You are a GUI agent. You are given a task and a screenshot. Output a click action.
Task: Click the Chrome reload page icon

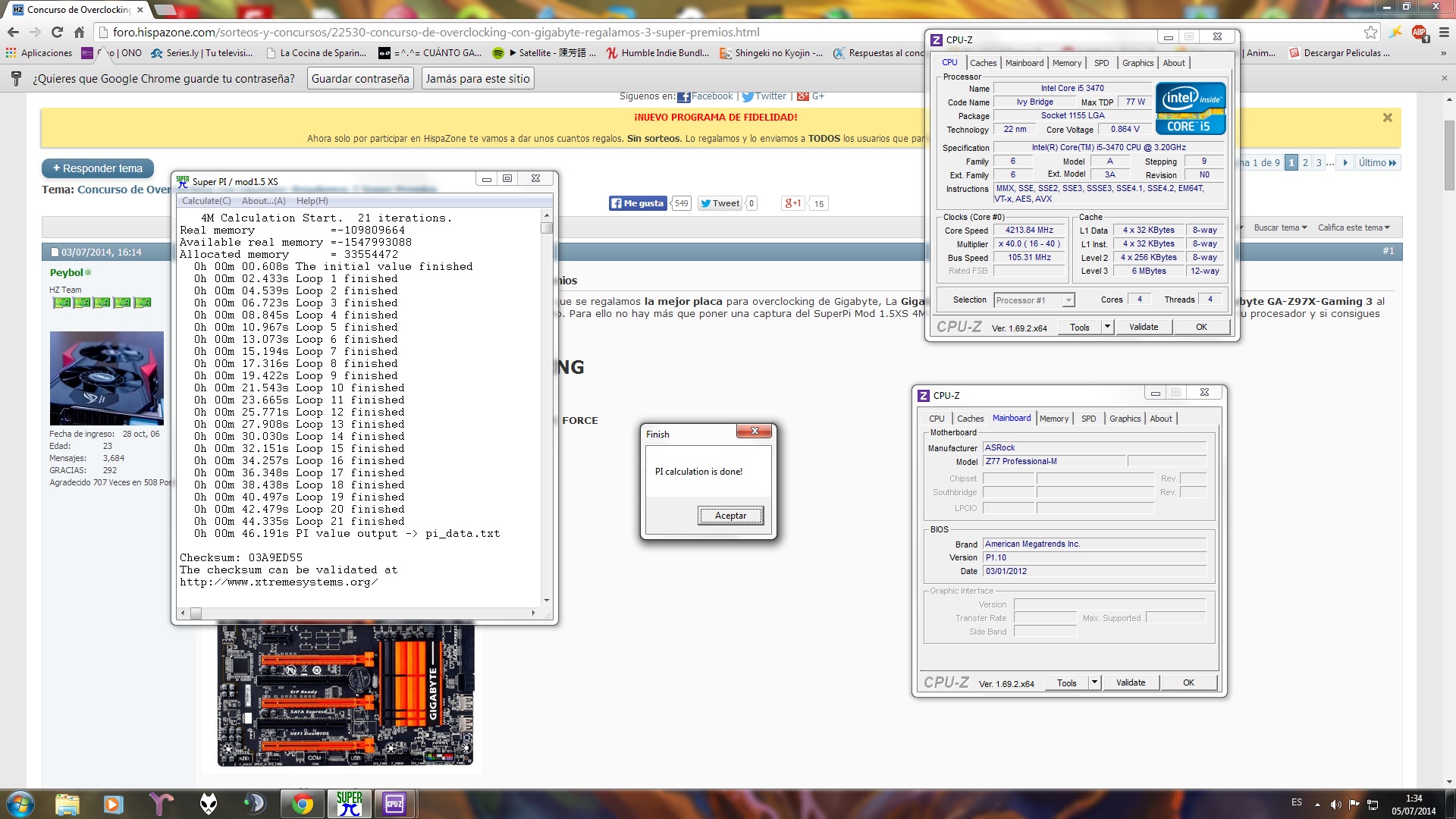coord(57,32)
